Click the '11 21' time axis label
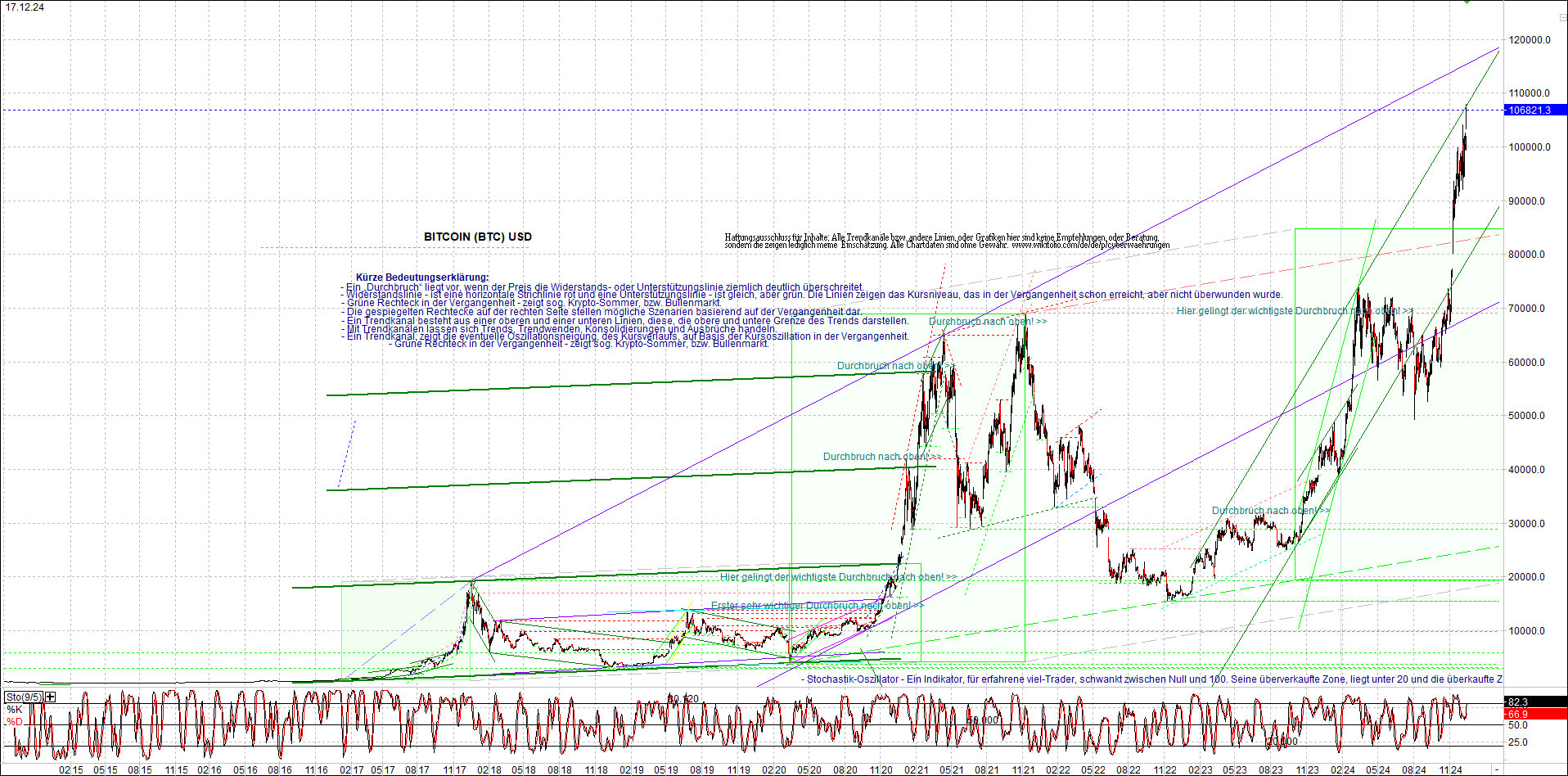 pos(1024,770)
